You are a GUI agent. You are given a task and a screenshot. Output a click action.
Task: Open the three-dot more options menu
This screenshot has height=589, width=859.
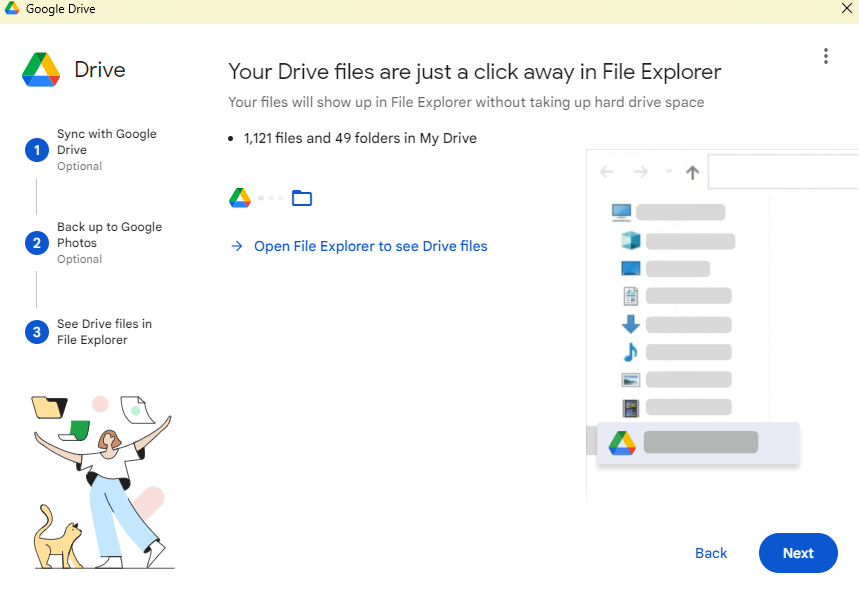click(826, 56)
